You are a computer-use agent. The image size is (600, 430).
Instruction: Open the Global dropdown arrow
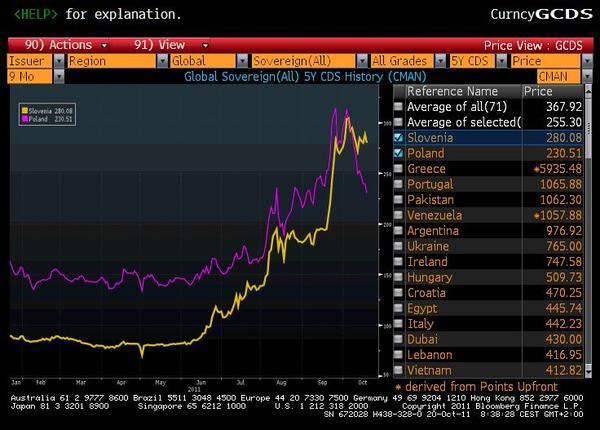pyautogui.click(x=243, y=61)
